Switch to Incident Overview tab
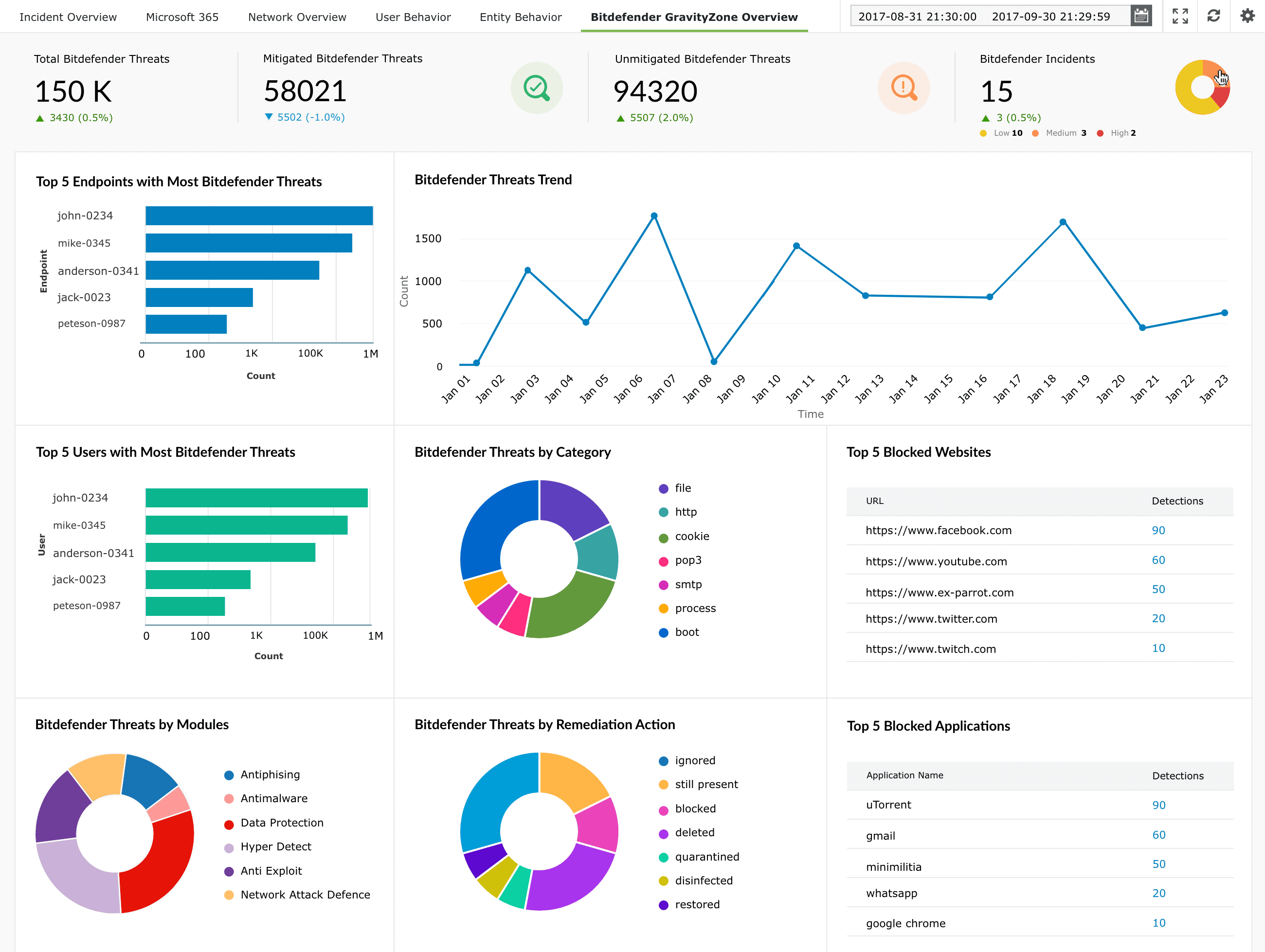Image resolution: width=1265 pixels, height=952 pixels. [x=68, y=17]
